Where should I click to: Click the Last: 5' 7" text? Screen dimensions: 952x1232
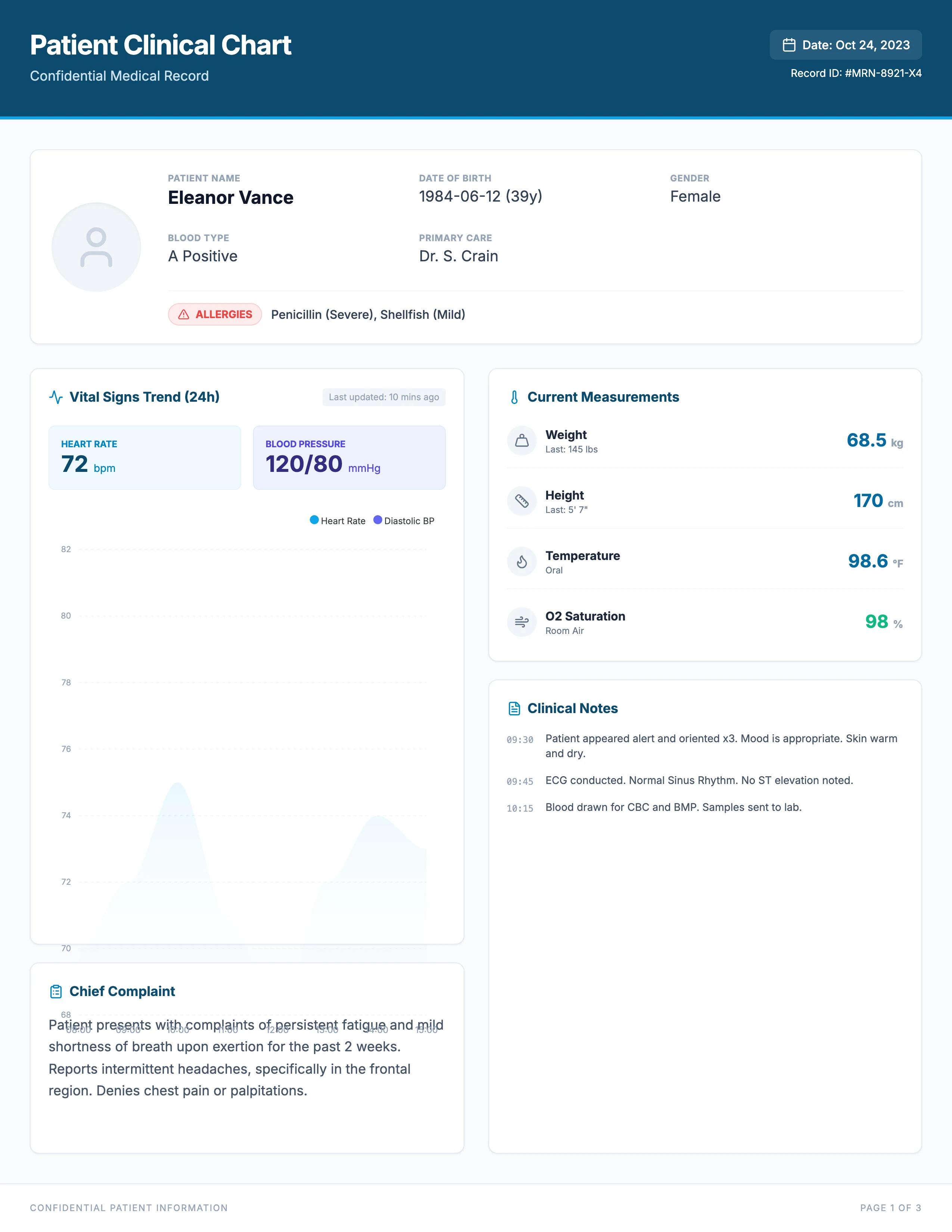[x=566, y=510]
